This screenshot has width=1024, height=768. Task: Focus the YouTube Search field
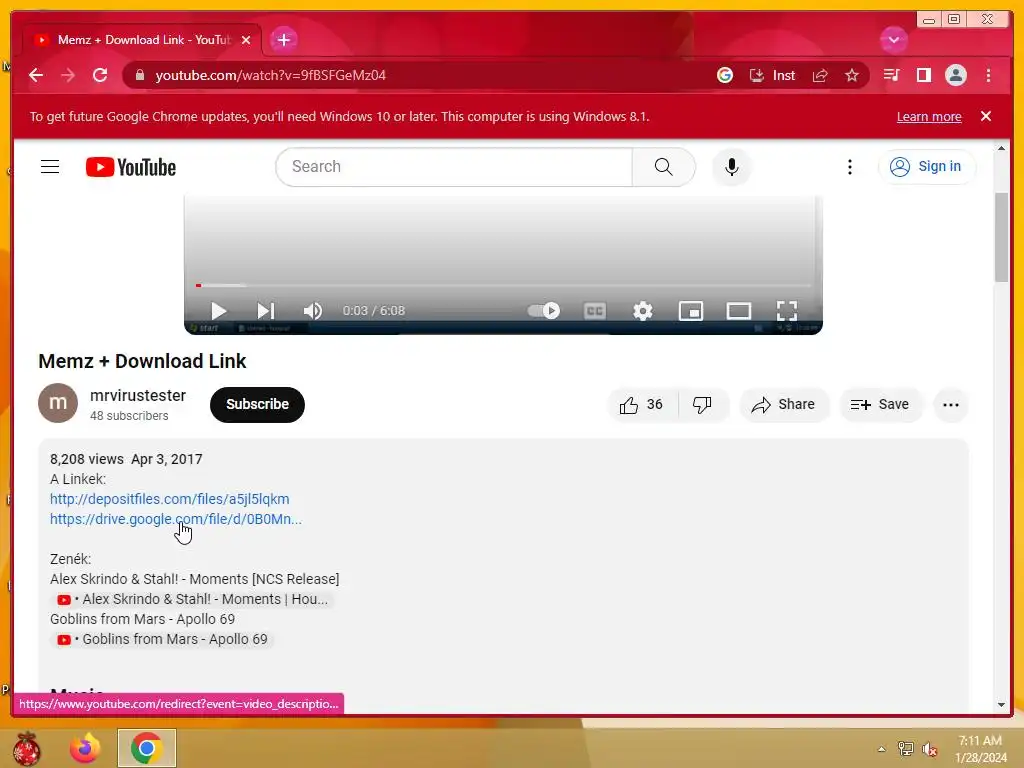(x=454, y=167)
